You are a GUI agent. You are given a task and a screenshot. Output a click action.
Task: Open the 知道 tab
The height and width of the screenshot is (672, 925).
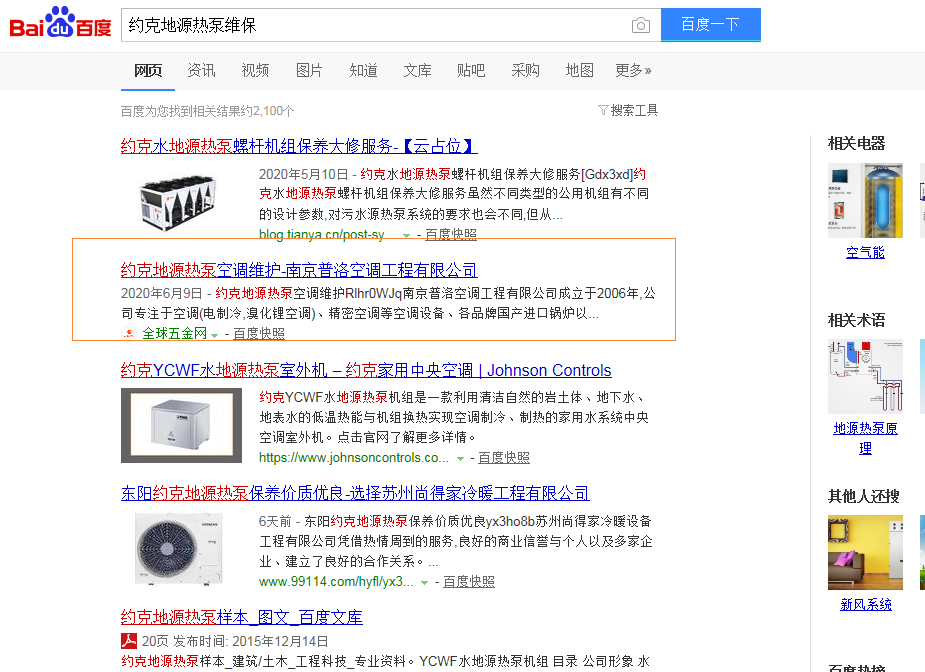(x=363, y=71)
